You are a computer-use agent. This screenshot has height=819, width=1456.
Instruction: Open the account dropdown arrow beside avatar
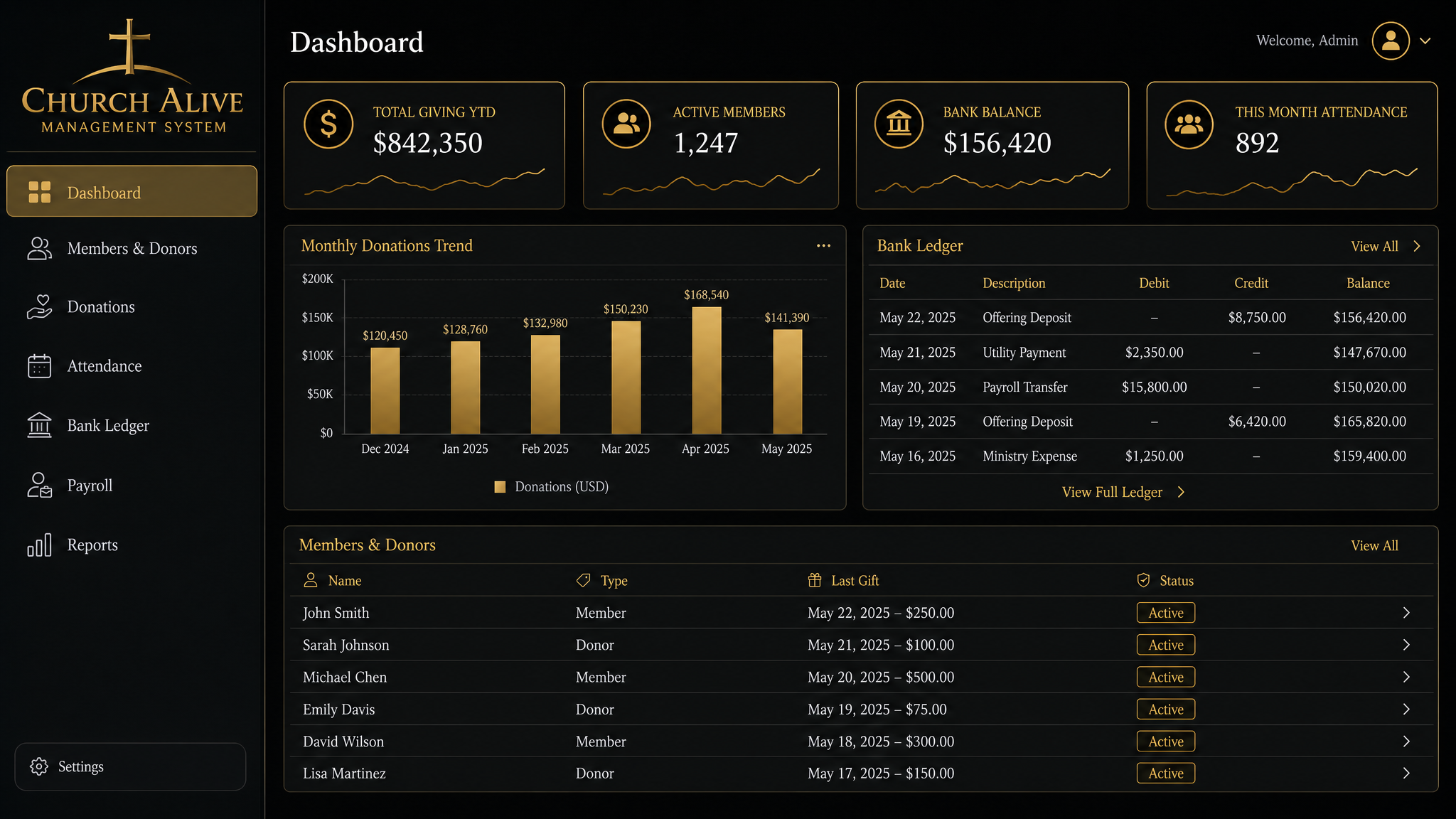coord(1425,41)
